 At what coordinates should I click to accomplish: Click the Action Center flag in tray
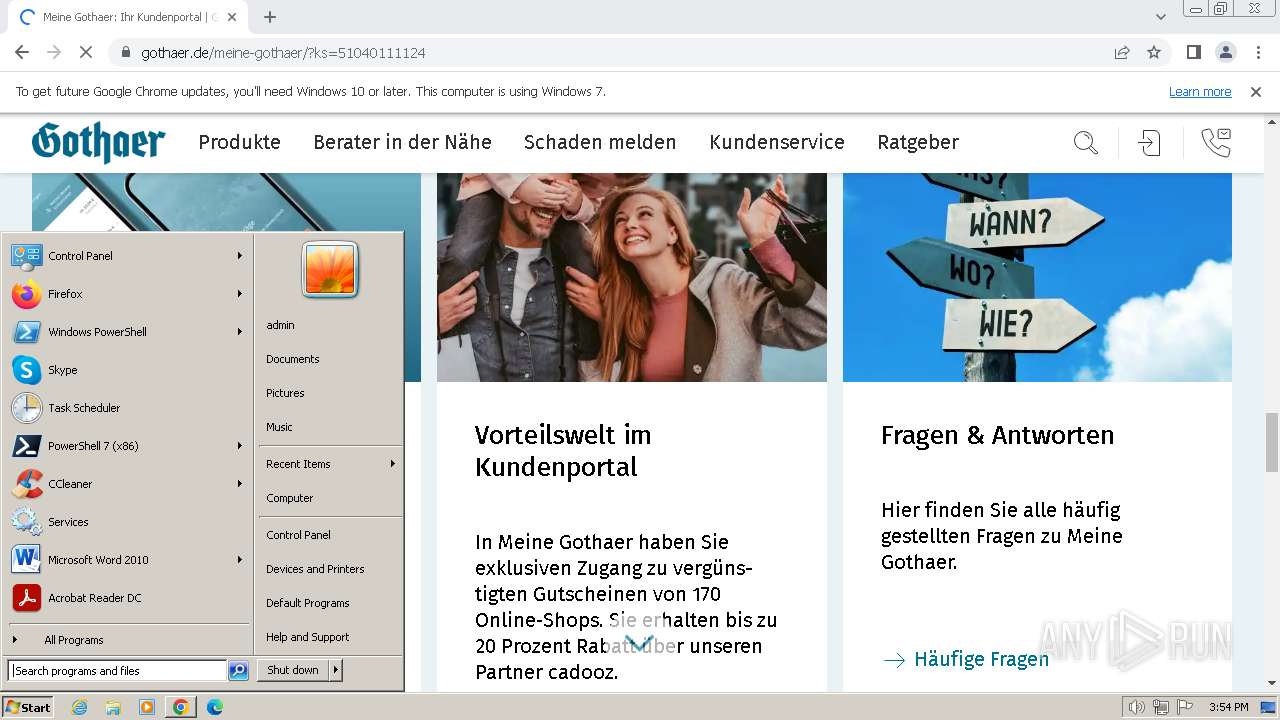coord(1185,707)
